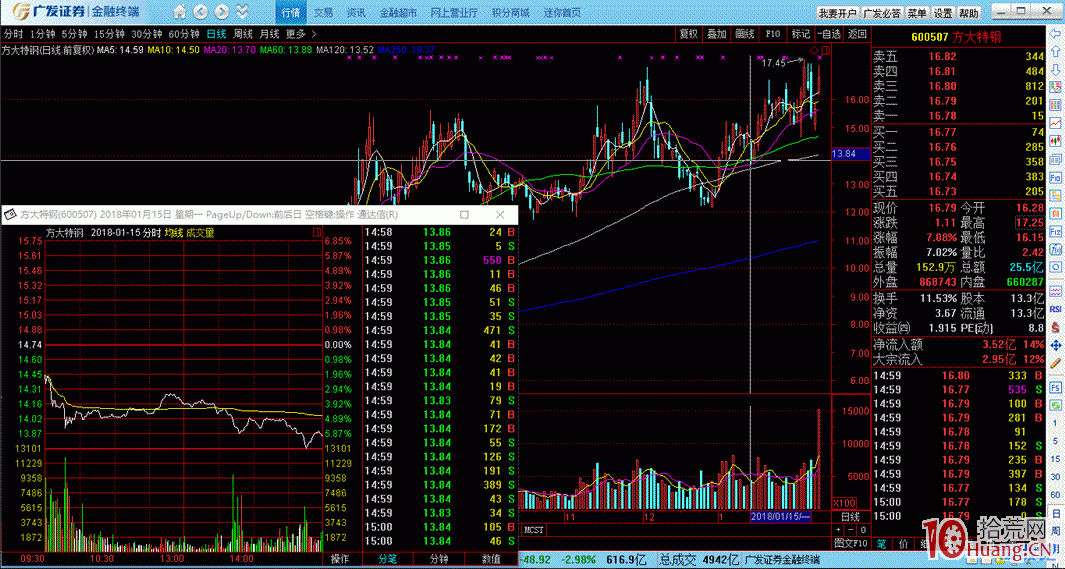This screenshot has width=1065, height=569.
Task: Remove stock via -自选 button
Action: (x=829, y=33)
